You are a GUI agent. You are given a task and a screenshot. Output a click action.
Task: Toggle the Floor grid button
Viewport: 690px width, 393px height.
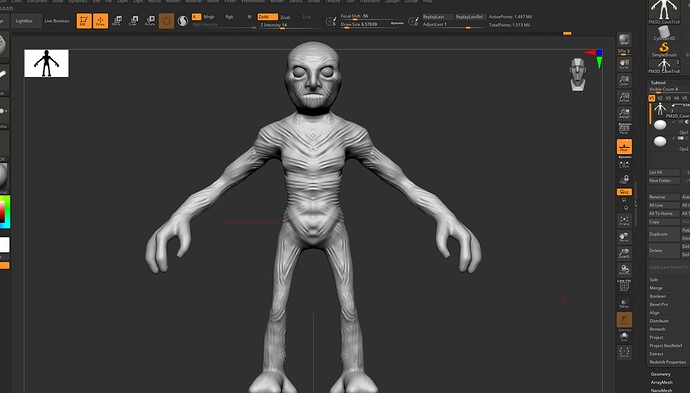tap(624, 147)
